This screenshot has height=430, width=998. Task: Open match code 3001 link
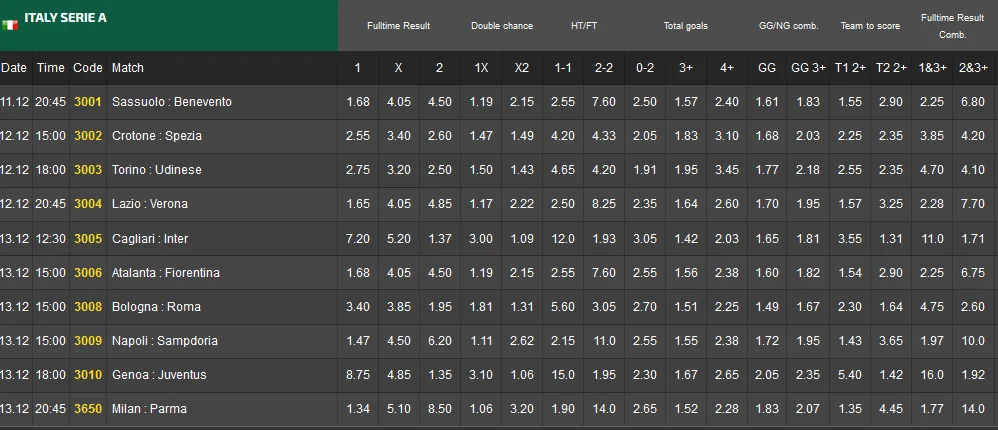[88, 102]
